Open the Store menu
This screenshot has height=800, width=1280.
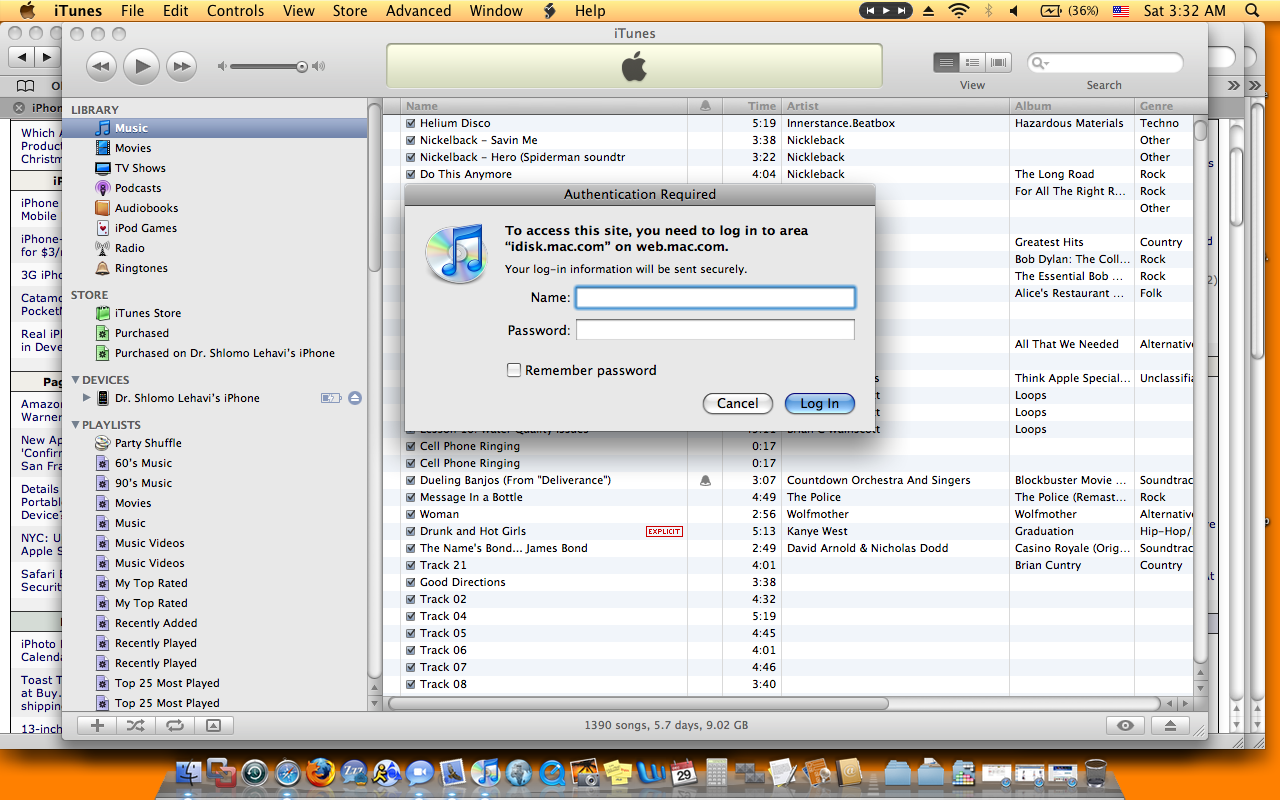click(350, 11)
